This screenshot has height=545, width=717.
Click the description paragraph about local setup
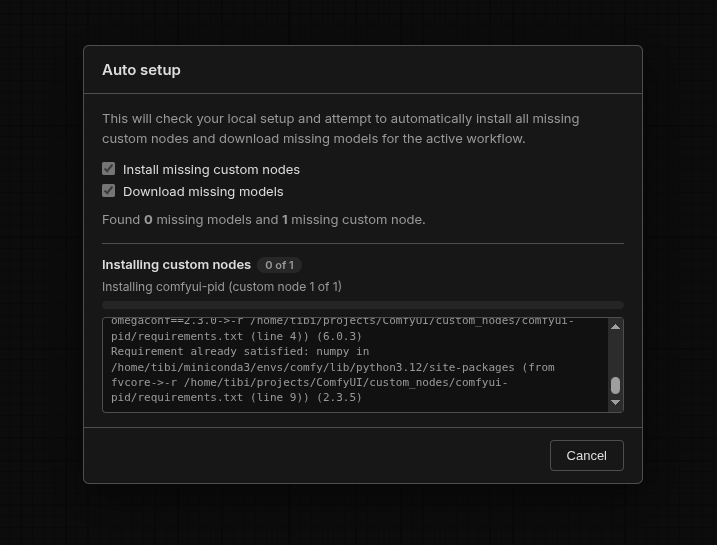tap(341, 128)
